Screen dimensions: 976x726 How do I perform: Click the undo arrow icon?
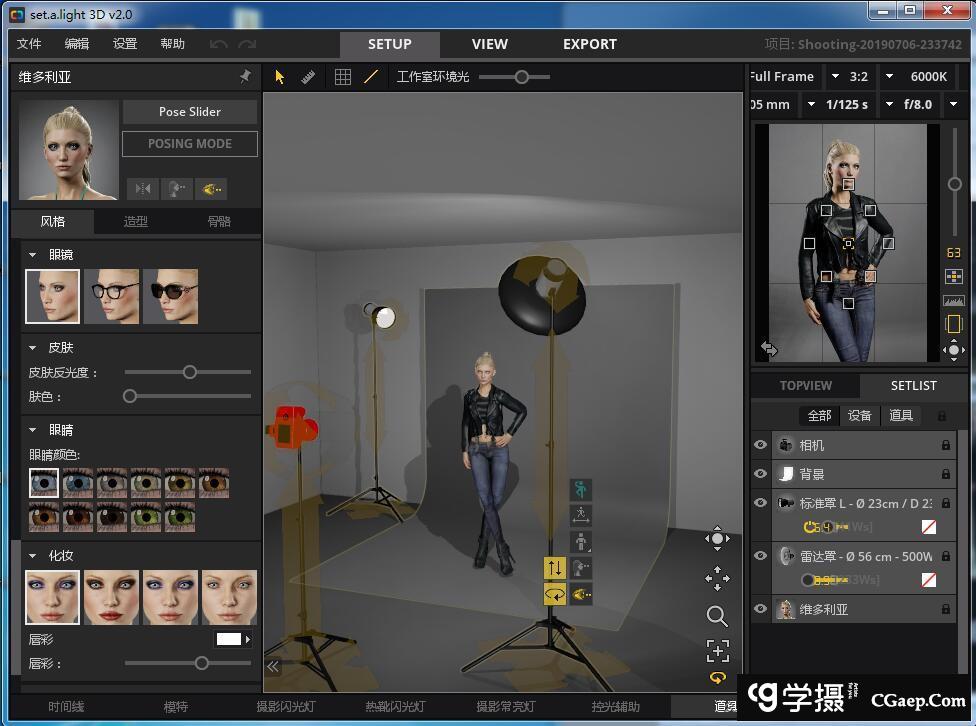[218, 44]
